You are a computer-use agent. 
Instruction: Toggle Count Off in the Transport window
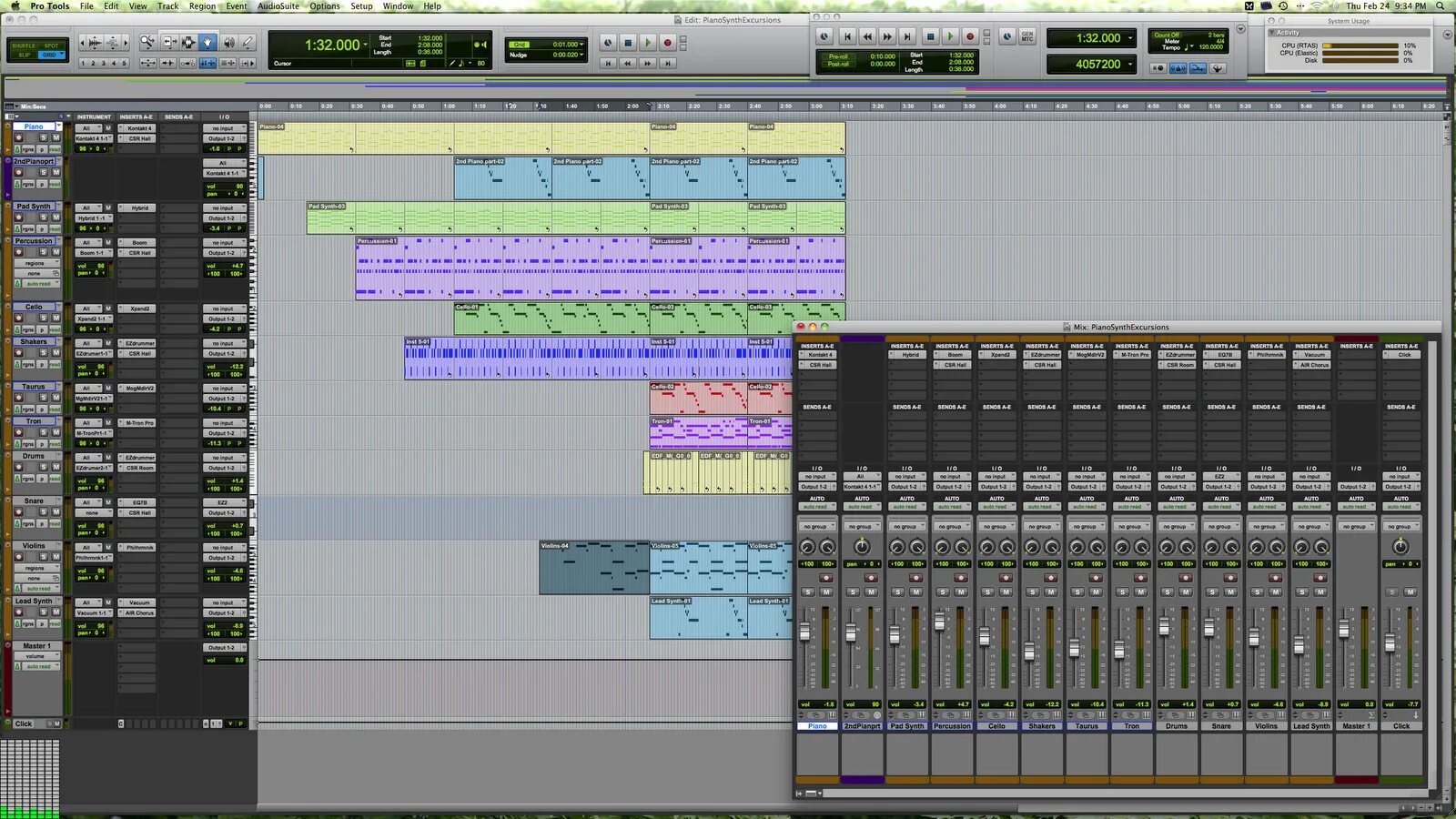(x=1167, y=35)
